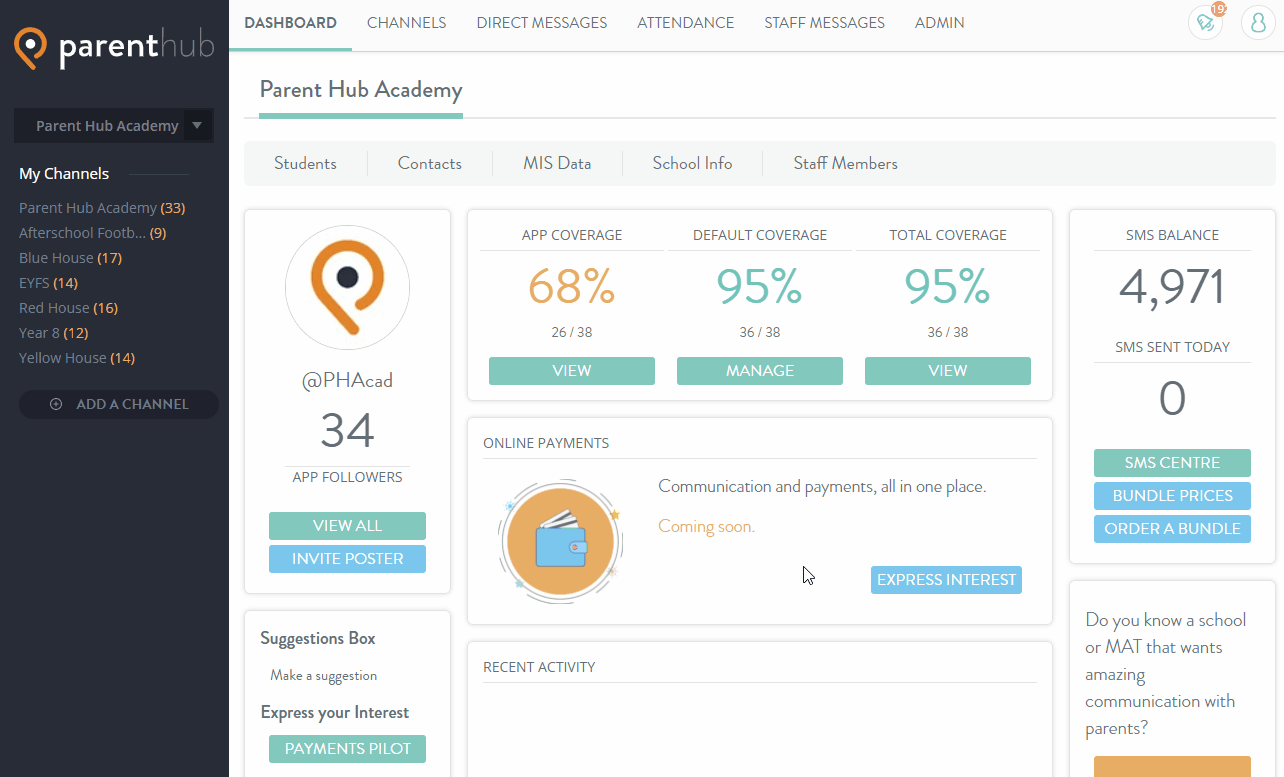The width and height of the screenshot is (1284, 777).
Task: Click View under Total Coverage
Action: tap(948, 371)
